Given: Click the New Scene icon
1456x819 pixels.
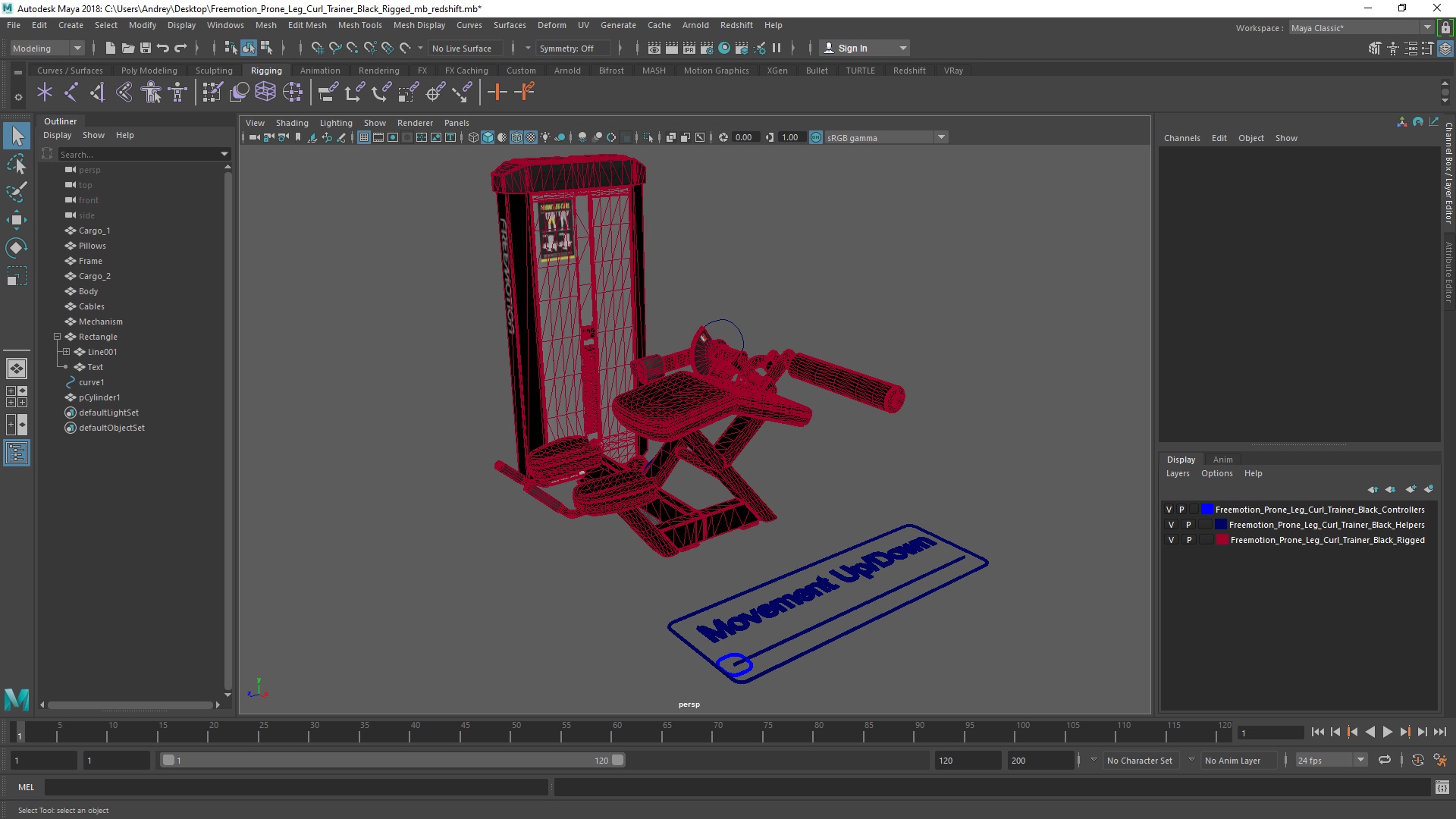Looking at the screenshot, I should pos(110,48).
